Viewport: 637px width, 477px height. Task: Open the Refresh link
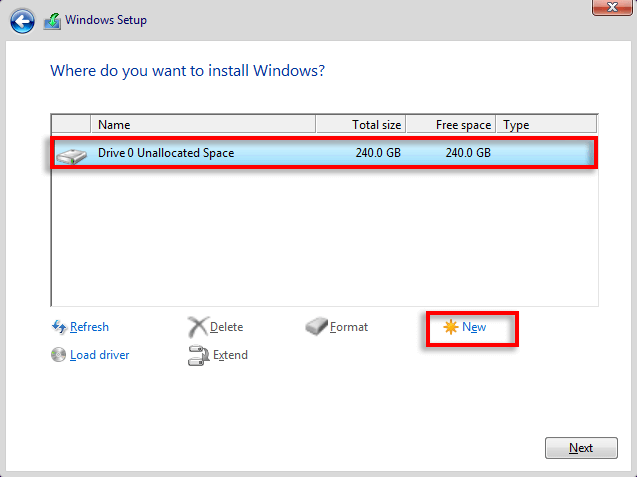click(x=89, y=327)
